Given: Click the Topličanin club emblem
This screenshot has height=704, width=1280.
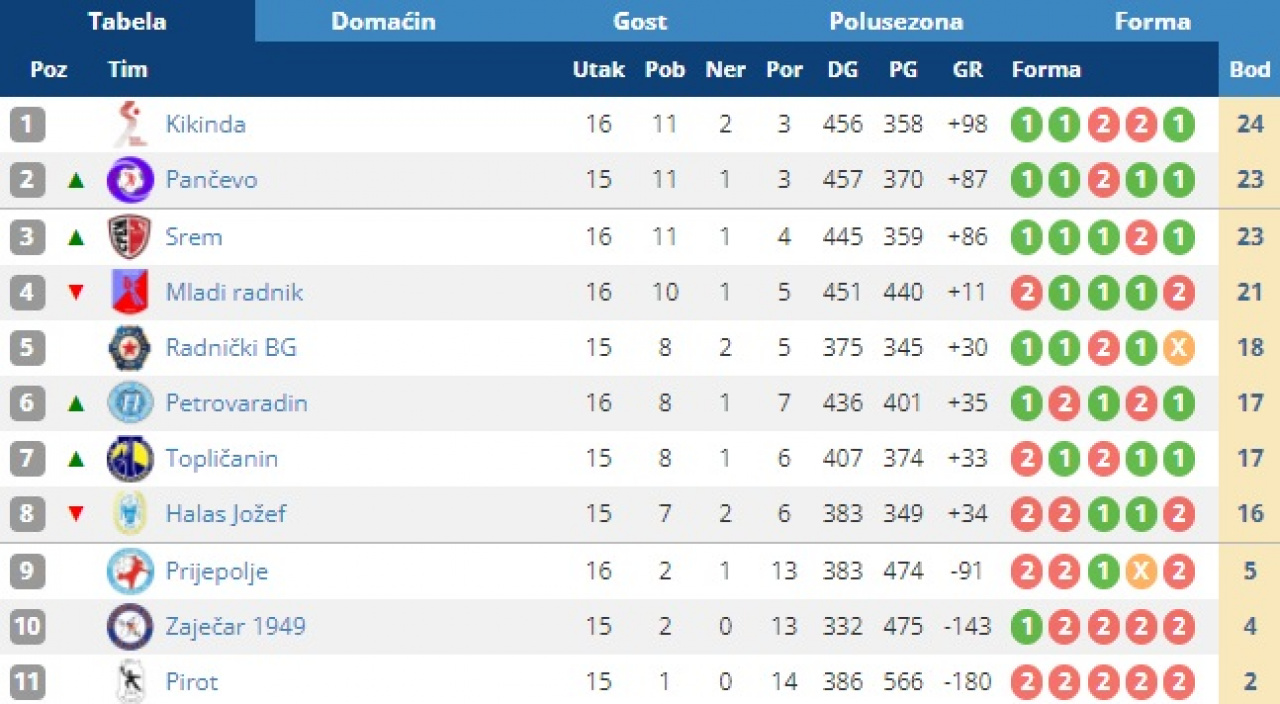Looking at the screenshot, I should coord(130,459).
